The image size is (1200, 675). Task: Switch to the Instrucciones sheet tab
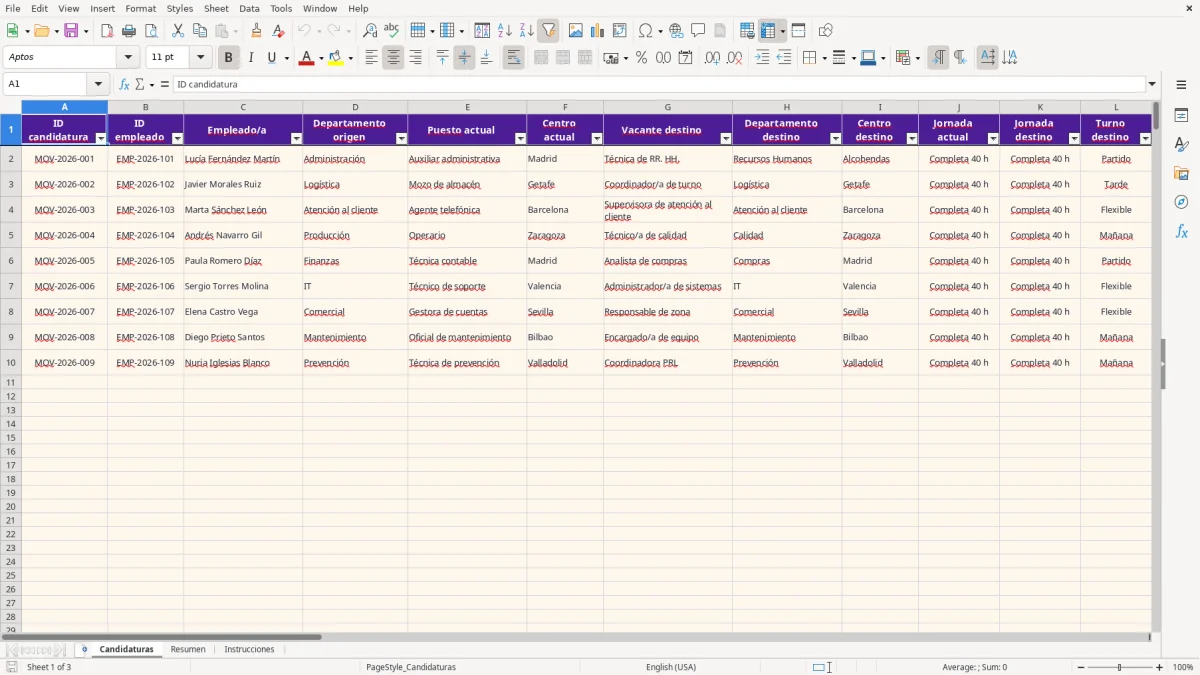[x=249, y=649]
